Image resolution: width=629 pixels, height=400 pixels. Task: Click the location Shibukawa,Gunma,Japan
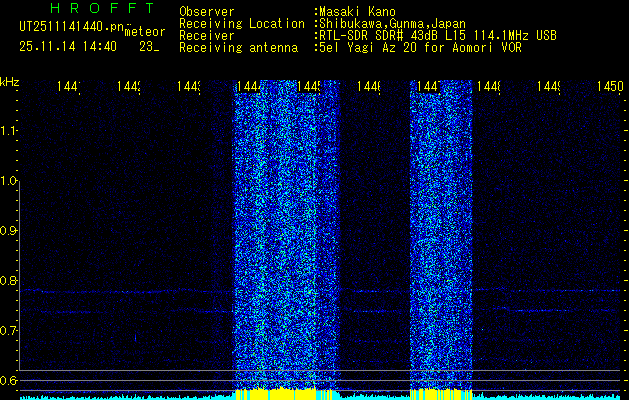(x=392, y=24)
